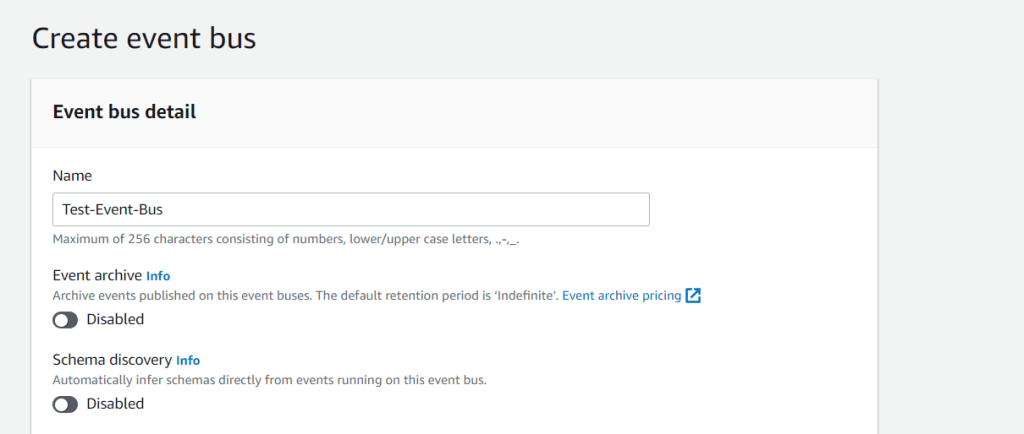Viewport: 1024px width, 434px height.
Task: Click the Disabled label under Schema discovery
Action: point(115,404)
